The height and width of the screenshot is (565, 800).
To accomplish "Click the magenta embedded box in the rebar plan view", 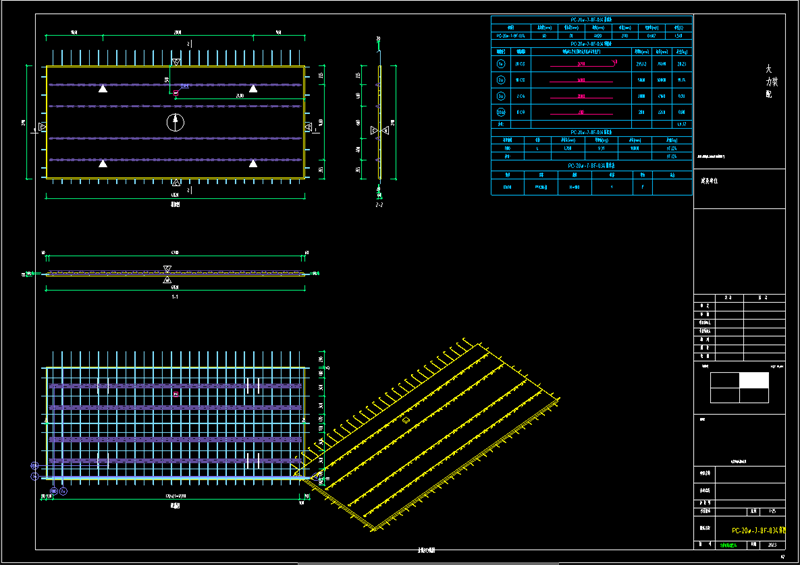I will point(176,394).
